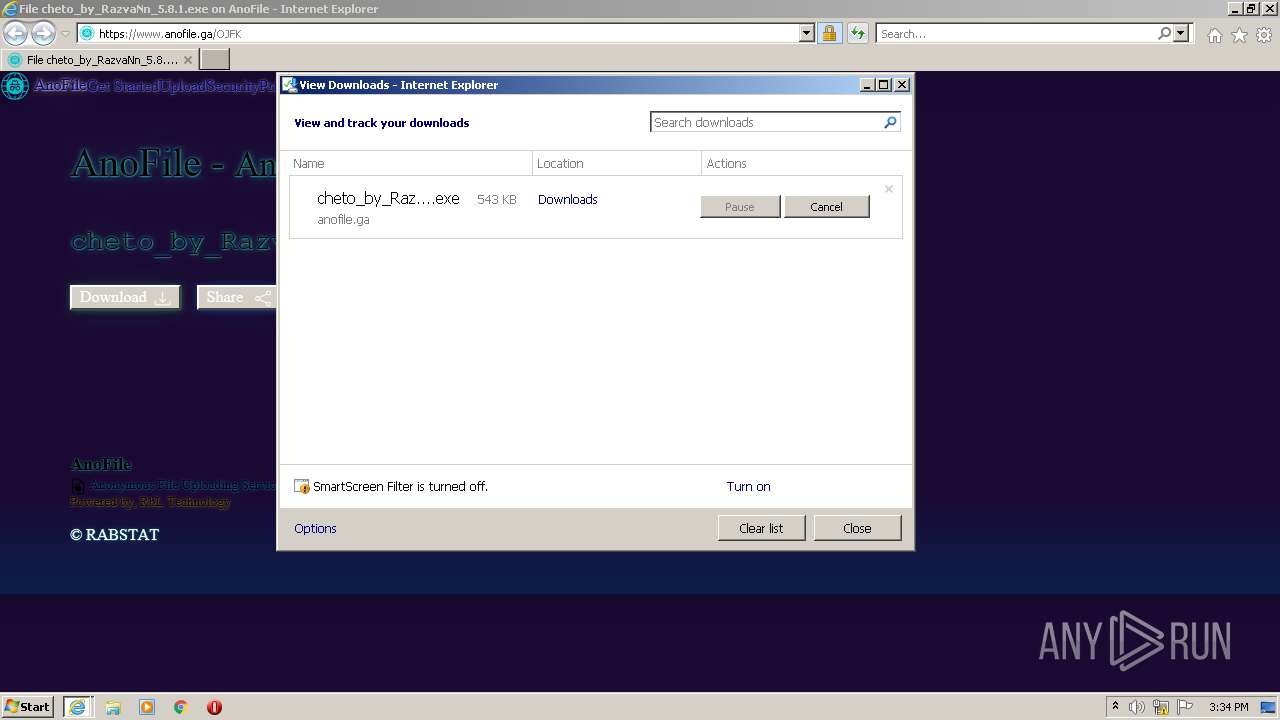The width and height of the screenshot is (1280, 720).
Task: Click the AnoFile logo icon in page header
Action: click(x=15, y=86)
